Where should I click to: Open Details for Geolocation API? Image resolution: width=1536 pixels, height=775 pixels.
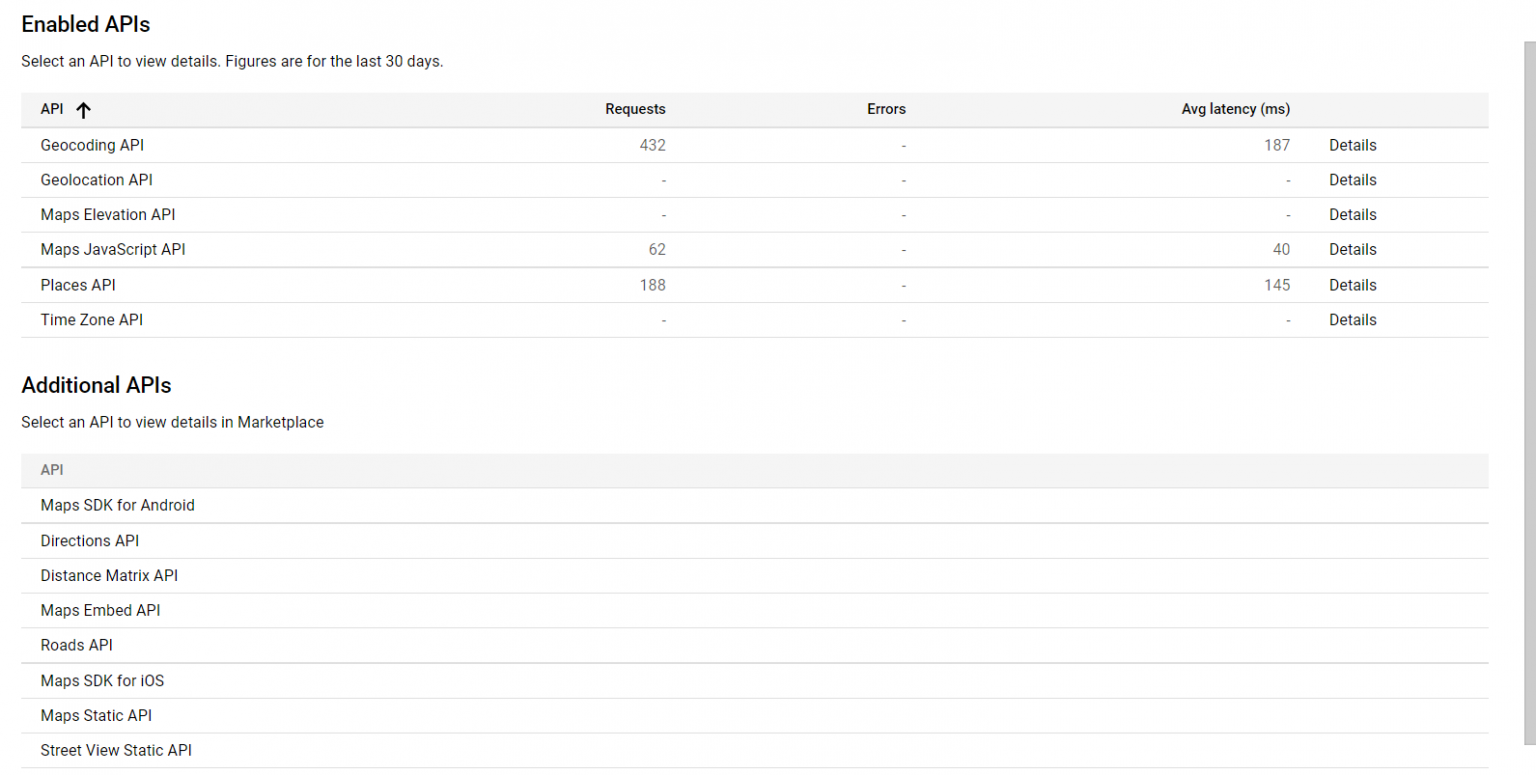(x=1352, y=180)
